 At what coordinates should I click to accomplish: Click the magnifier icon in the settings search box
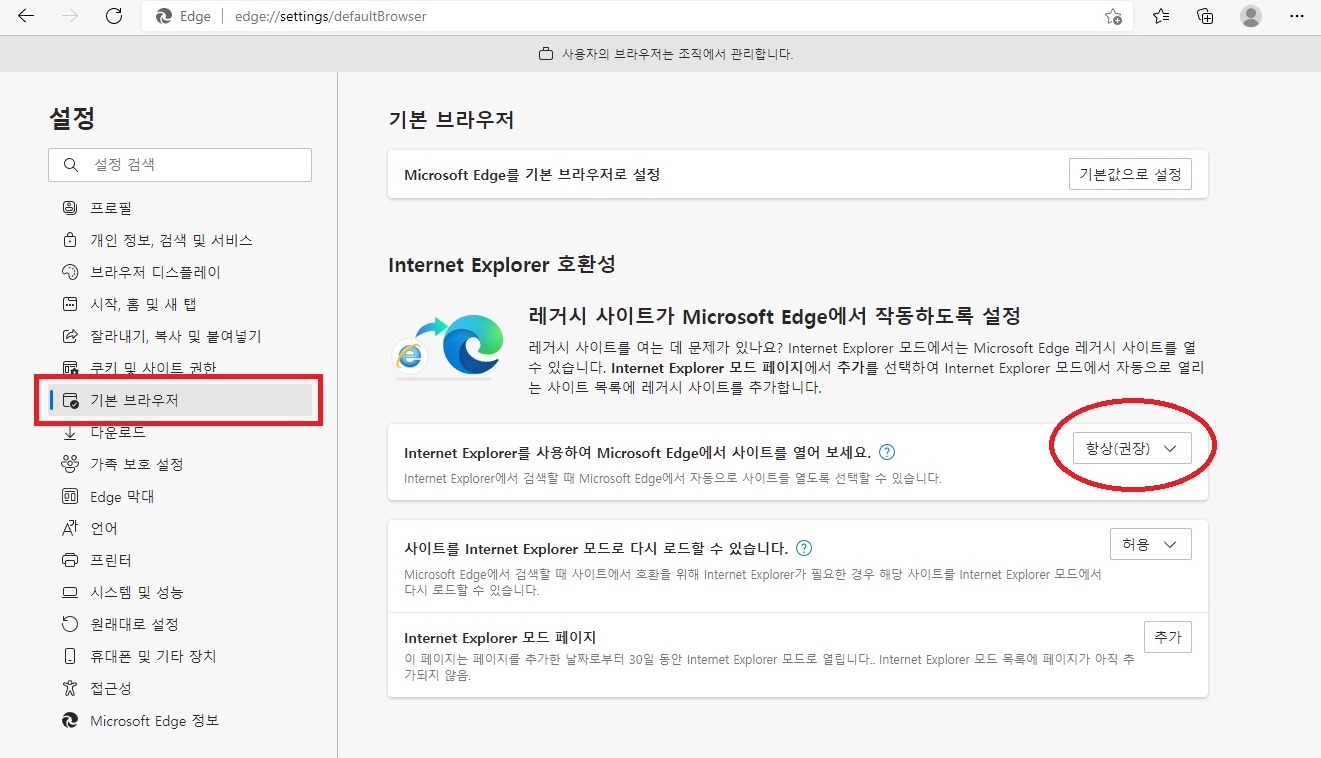(70, 165)
